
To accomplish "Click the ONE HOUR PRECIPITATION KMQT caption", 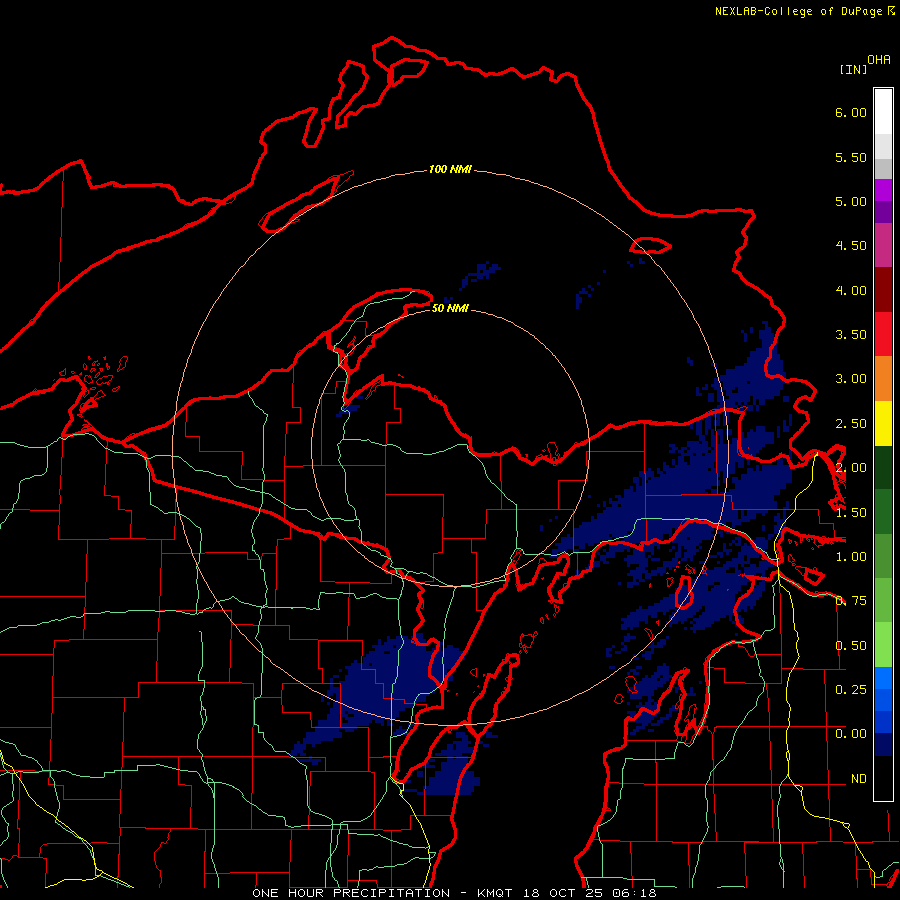I will tap(454, 893).
